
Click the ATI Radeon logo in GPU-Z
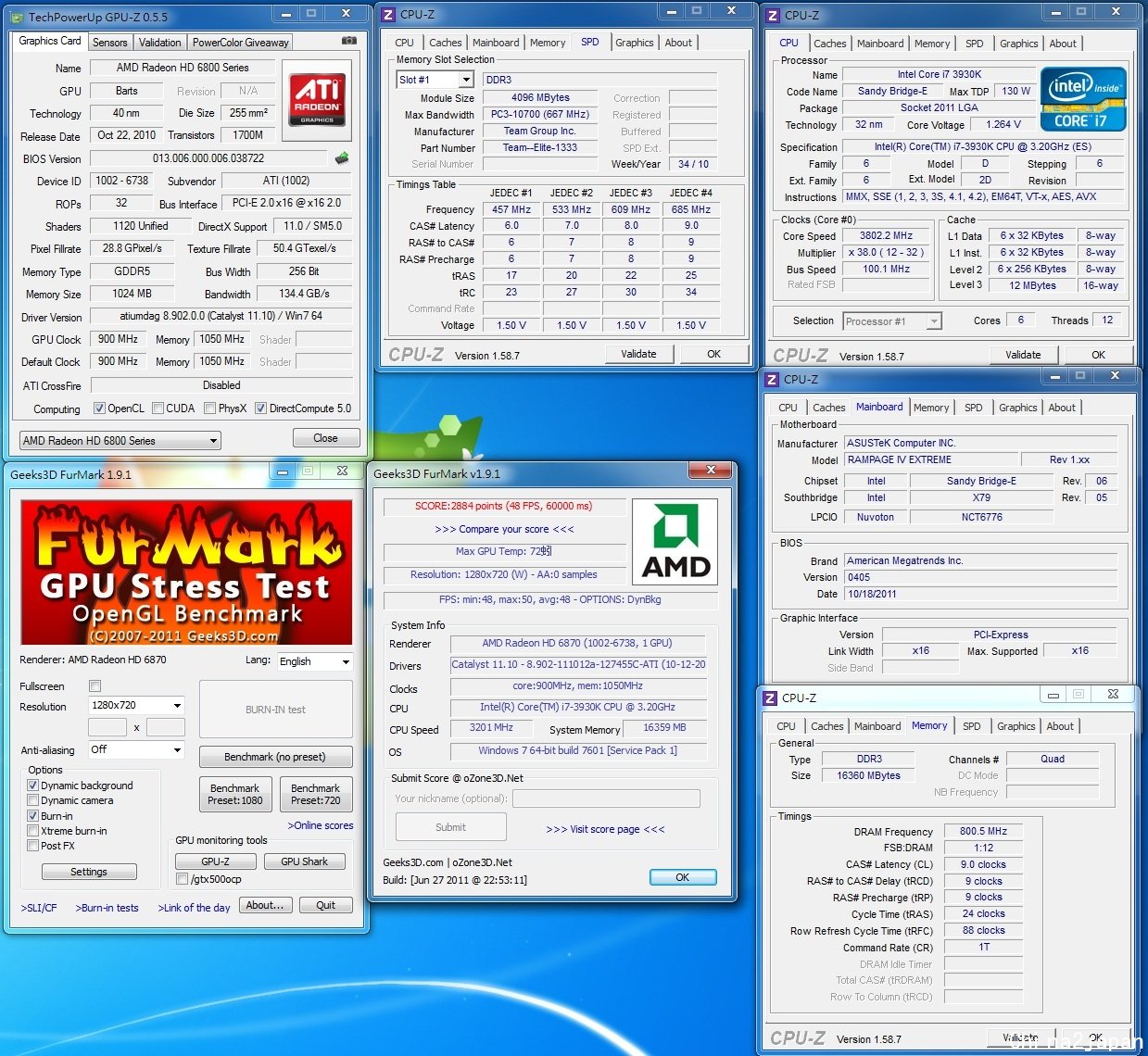(x=316, y=100)
